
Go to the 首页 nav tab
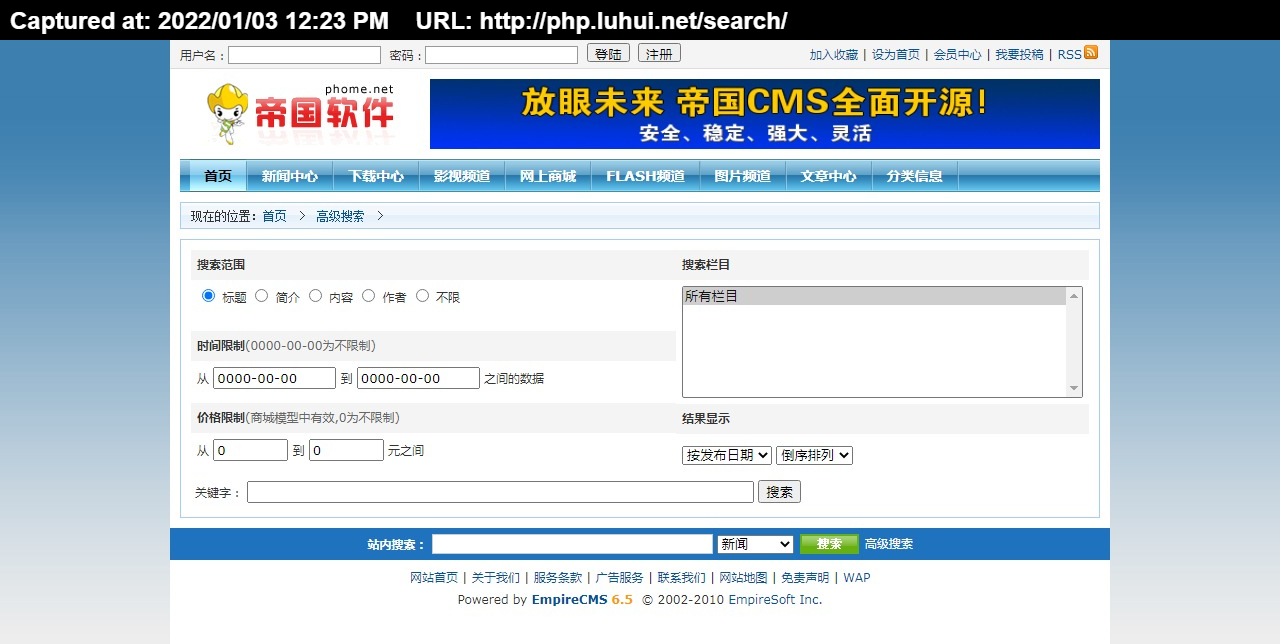tap(218, 176)
